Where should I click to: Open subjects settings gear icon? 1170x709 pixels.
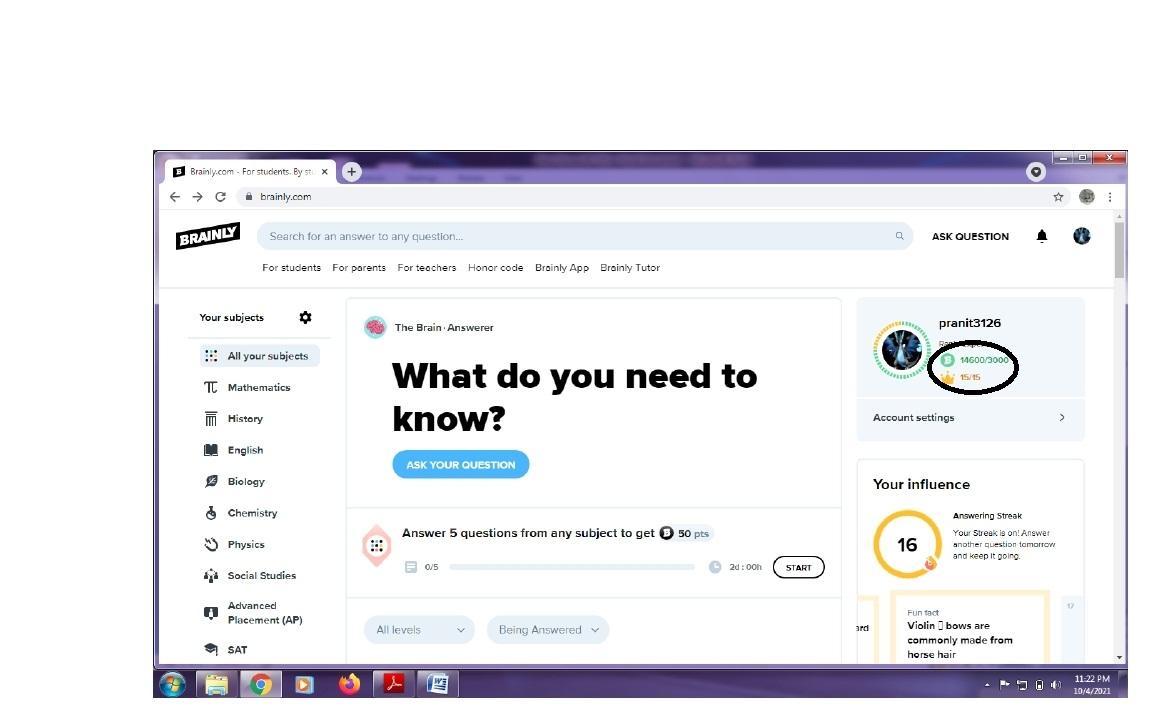pyautogui.click(x=305, y=317)
